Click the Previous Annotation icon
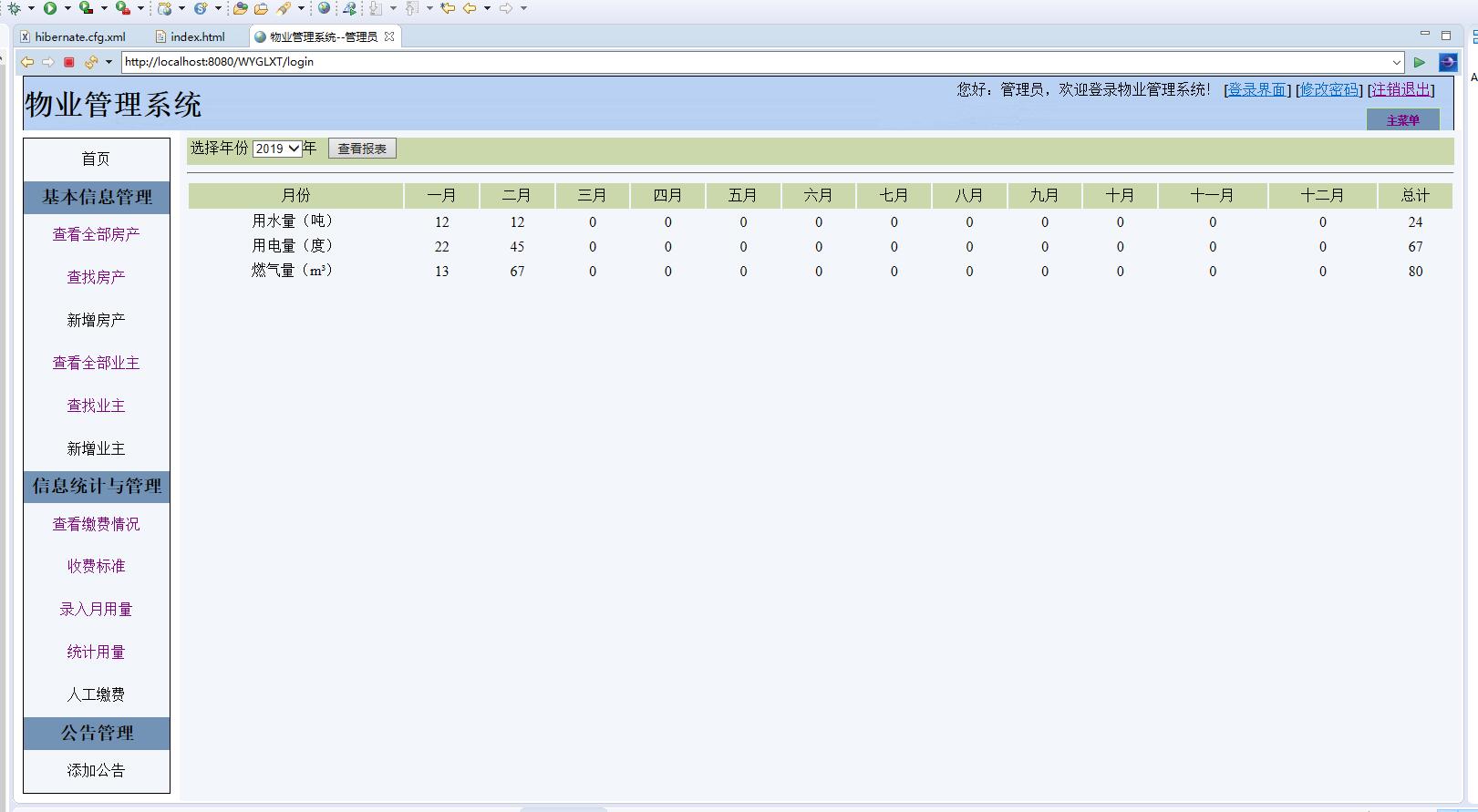The width and height of the screenshot is (1478, 812). [412, 8]
